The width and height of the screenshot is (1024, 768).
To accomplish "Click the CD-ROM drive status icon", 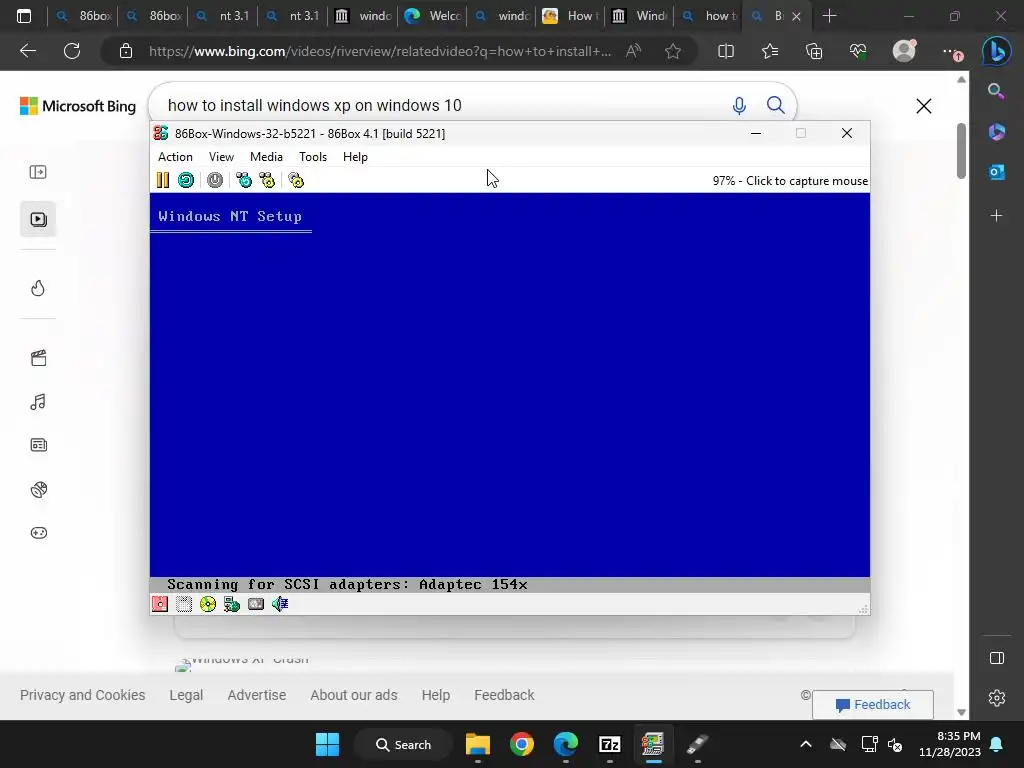I will point(208,604).
